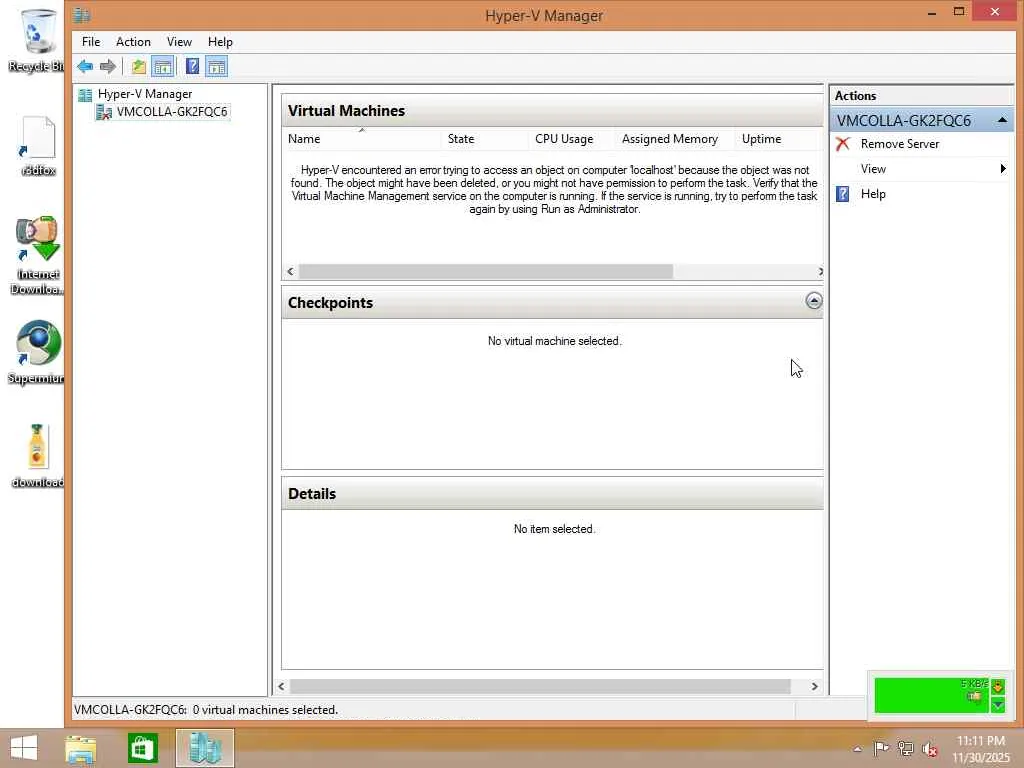Toggle the Show/Hide Action Pane icon
Screen dimensions: 1024x768
217,67
